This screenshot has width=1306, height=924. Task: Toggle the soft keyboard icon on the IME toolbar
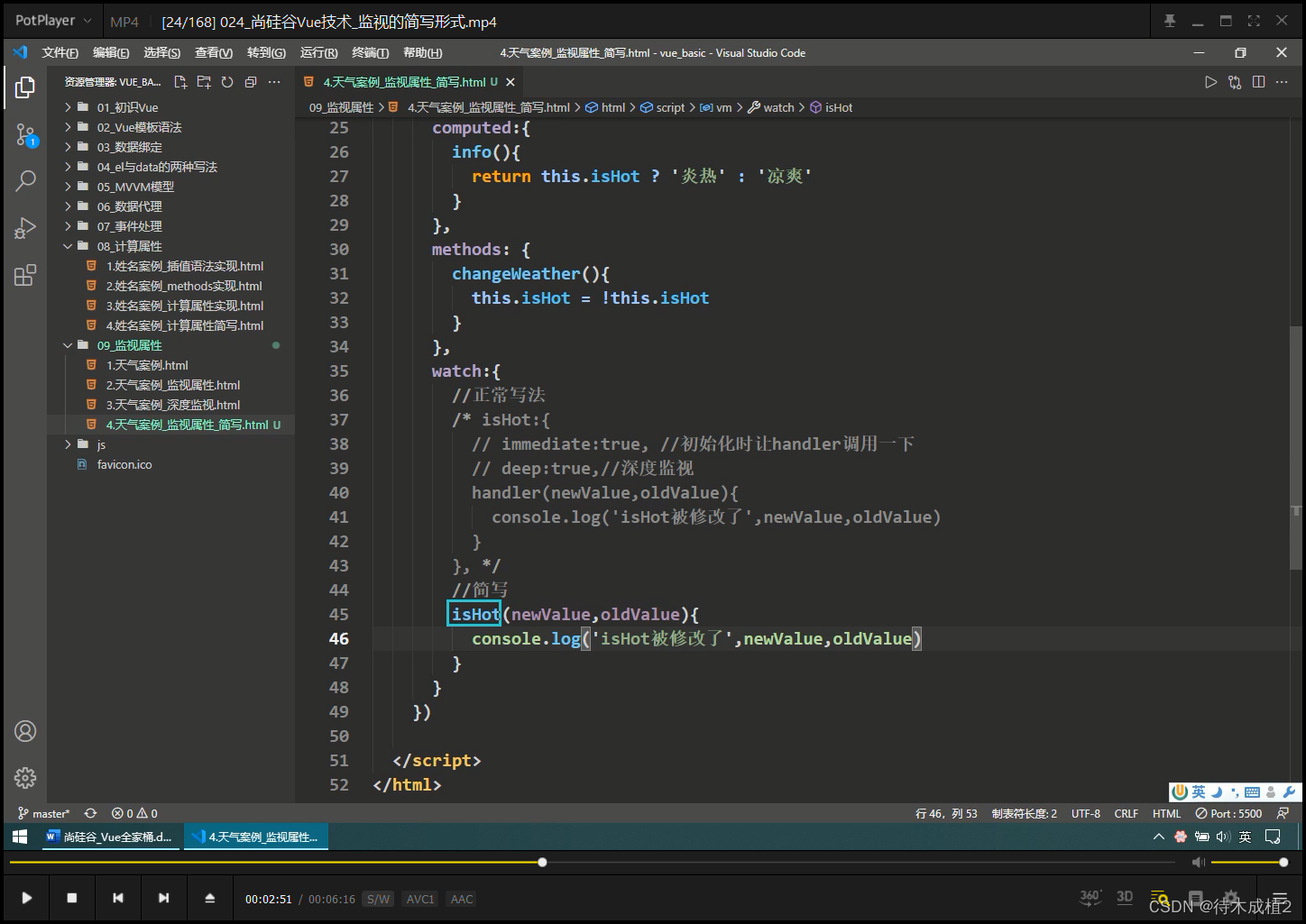[x=1252, y=792]
